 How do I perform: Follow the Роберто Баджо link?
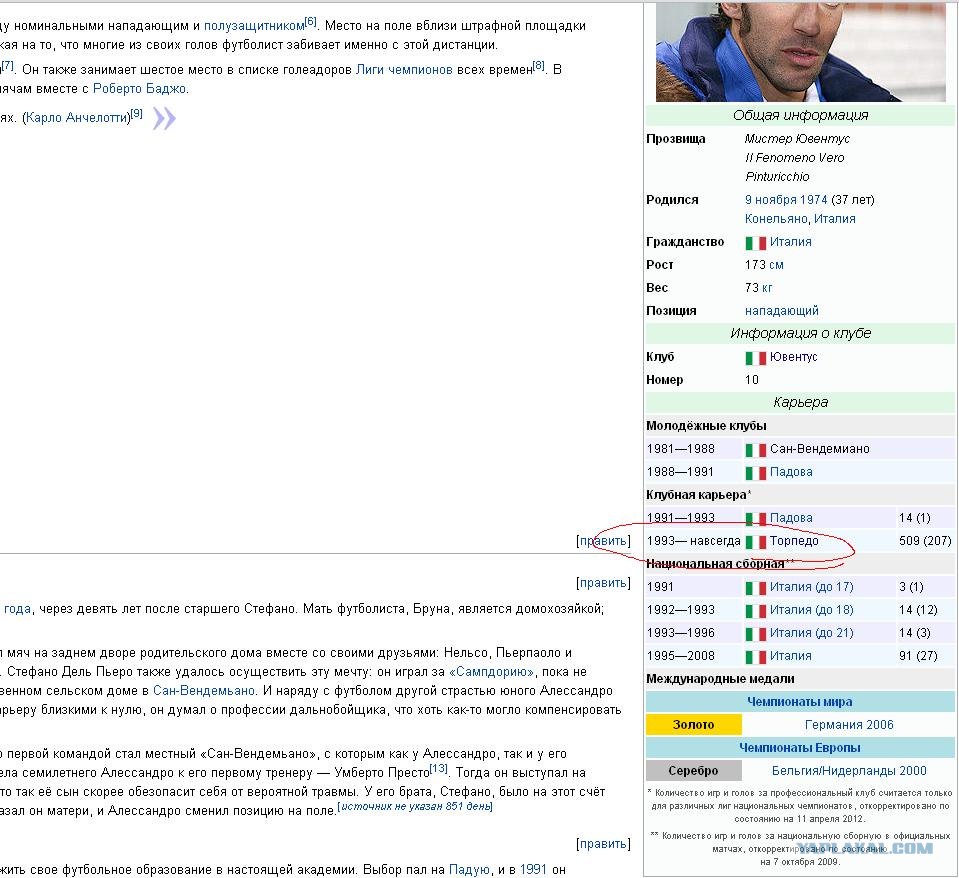pos(139,89)
